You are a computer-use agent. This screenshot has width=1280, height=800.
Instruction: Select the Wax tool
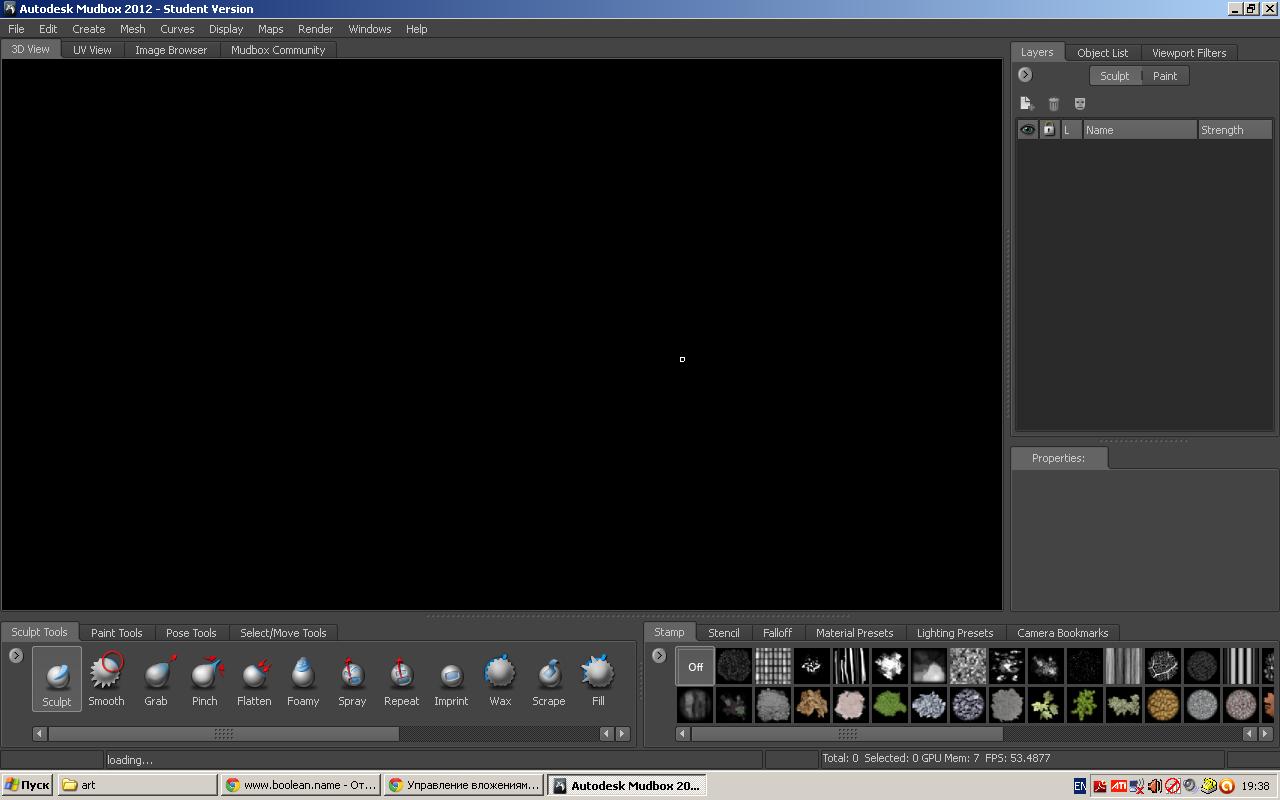coord(500,678)
